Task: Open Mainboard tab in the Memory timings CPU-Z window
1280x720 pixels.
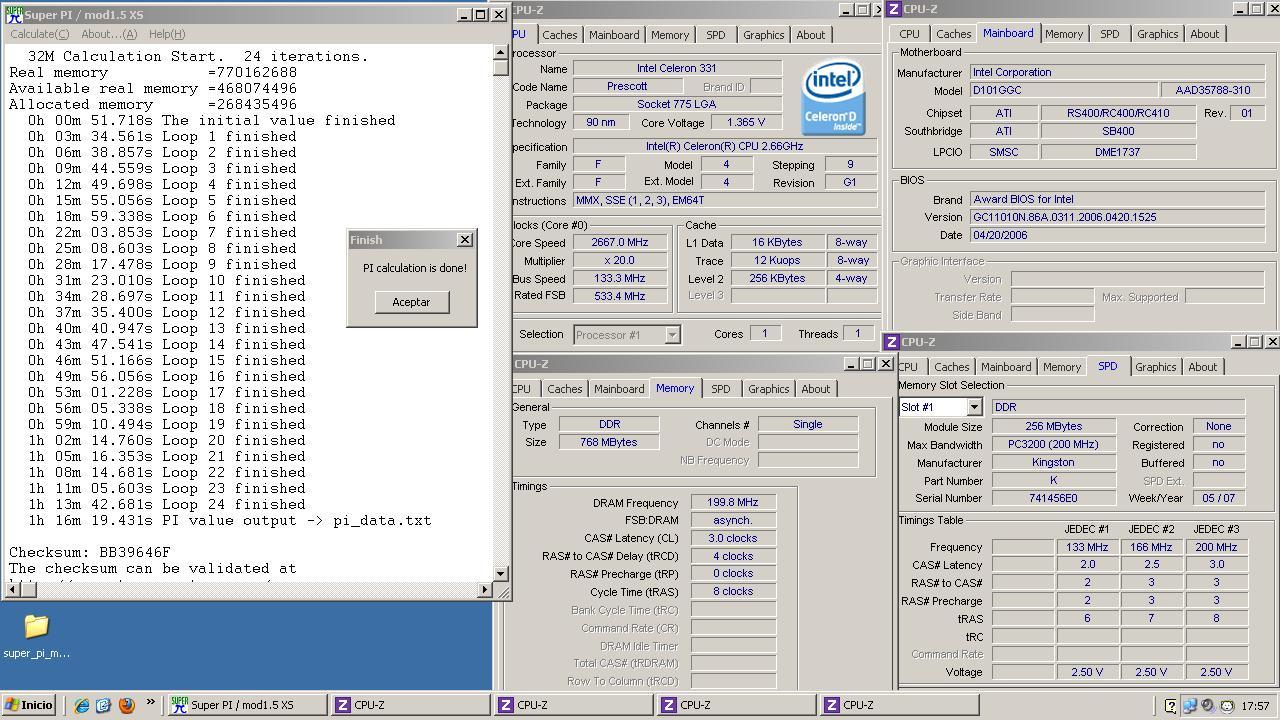Action: (x=619, y=389)
